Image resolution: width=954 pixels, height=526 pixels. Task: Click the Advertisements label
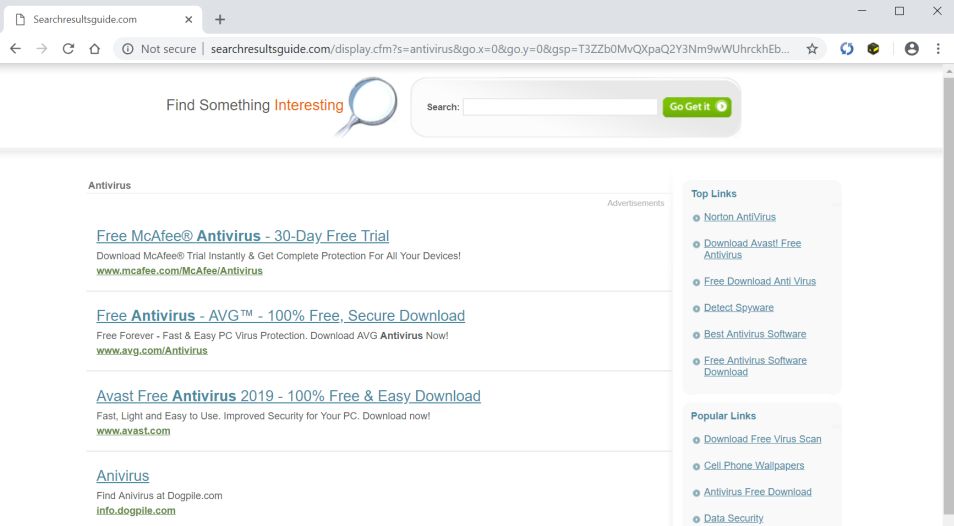[x=636, y=203]
